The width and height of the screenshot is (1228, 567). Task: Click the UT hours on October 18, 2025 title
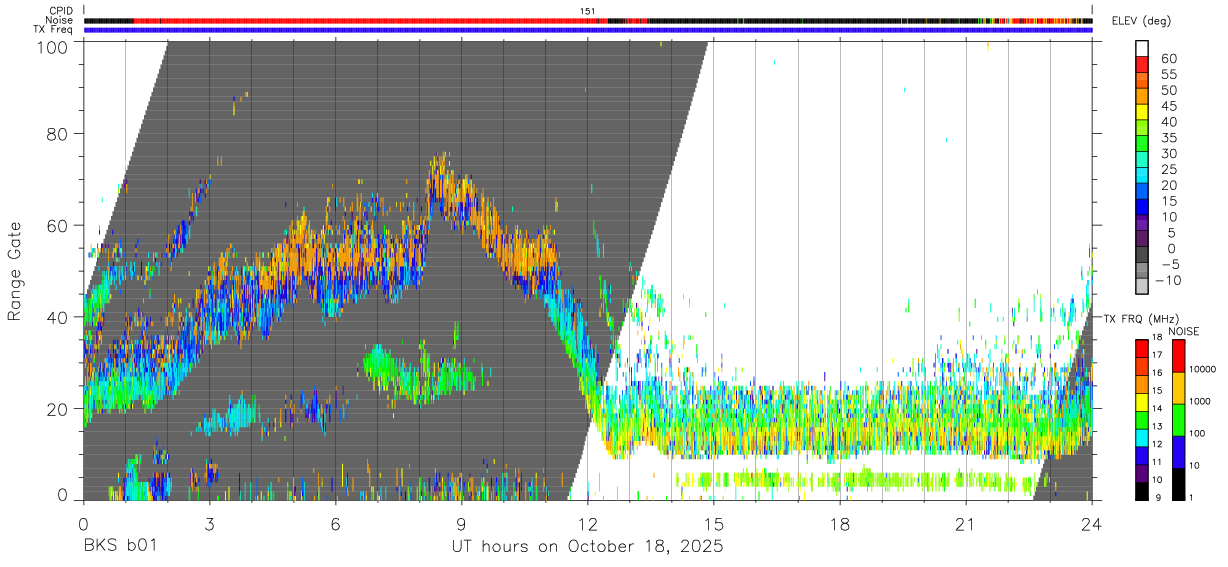[587, 547]
